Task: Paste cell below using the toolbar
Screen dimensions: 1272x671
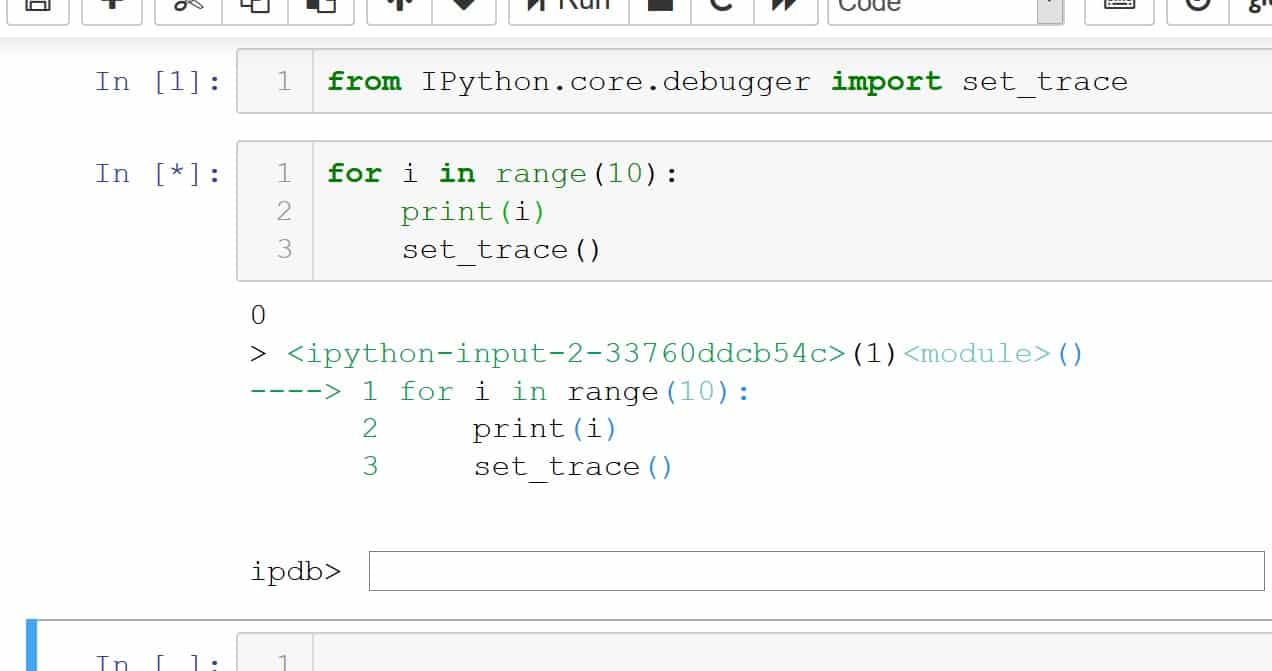Action: coord(320,6)
